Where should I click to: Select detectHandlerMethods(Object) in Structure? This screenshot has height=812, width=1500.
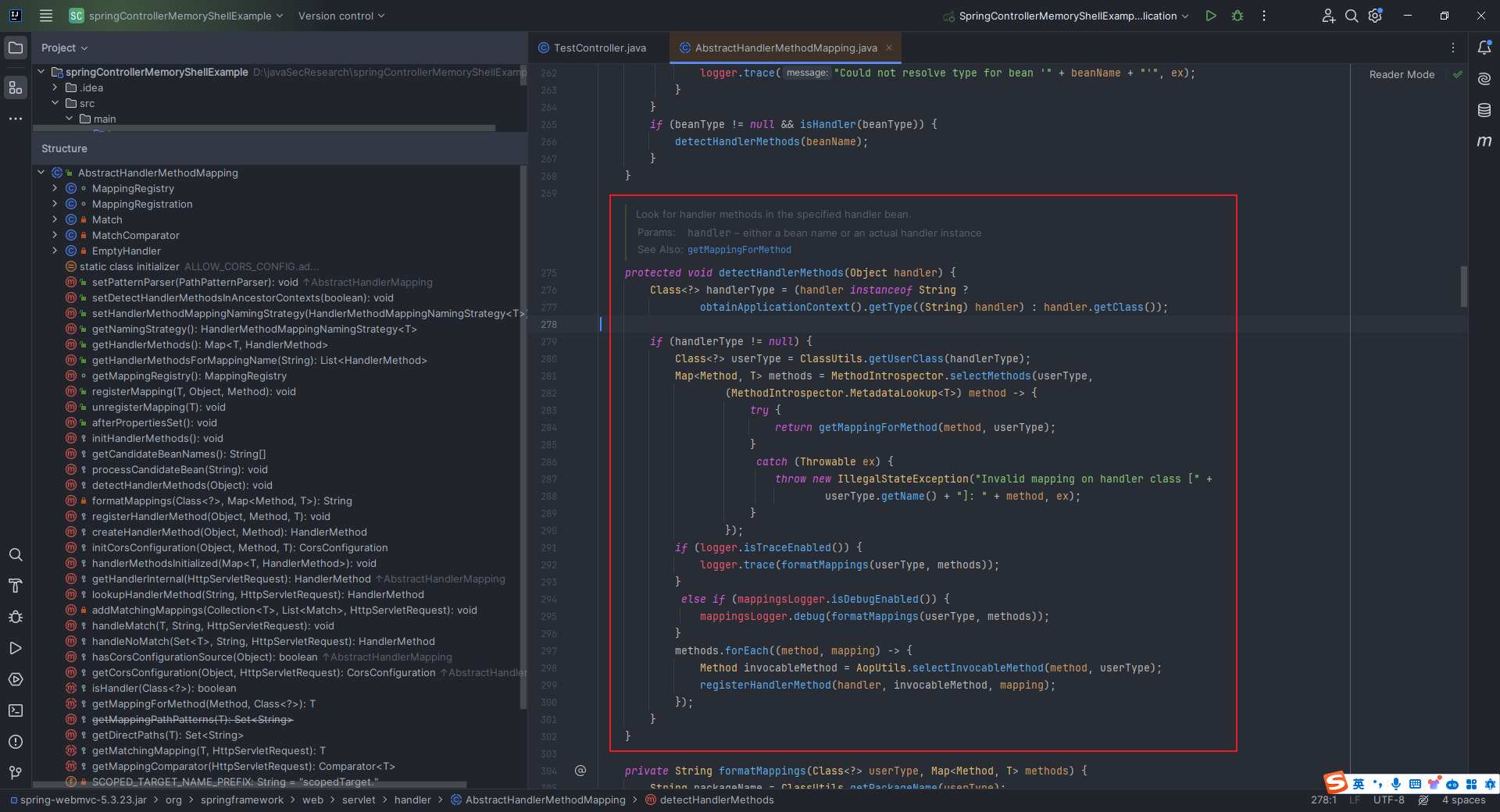pos(182,485)
